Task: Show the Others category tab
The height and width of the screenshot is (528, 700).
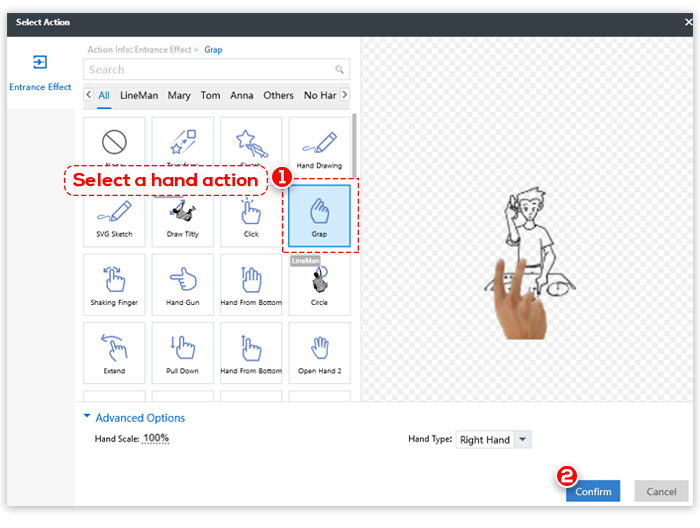Action: pyautogui.click(x=278, y=95)
